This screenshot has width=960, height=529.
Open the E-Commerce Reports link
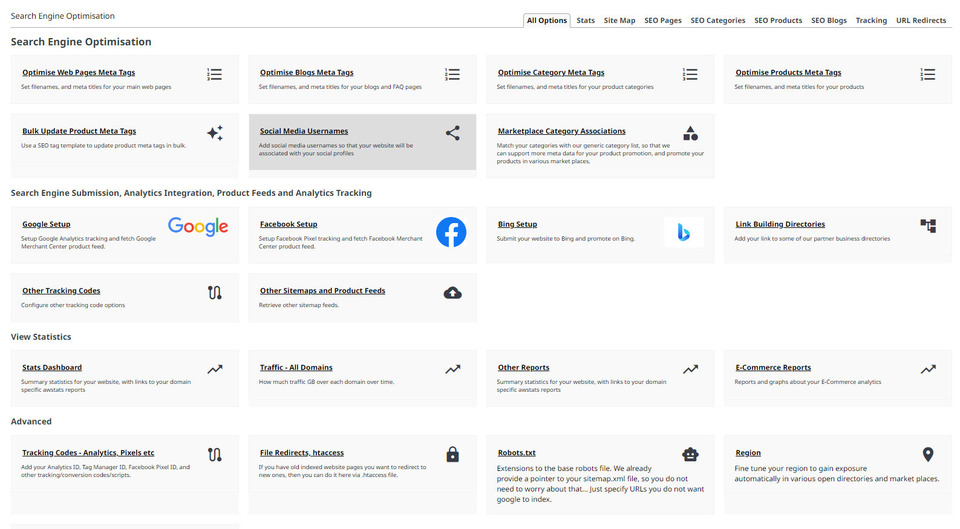pos(773,368)
